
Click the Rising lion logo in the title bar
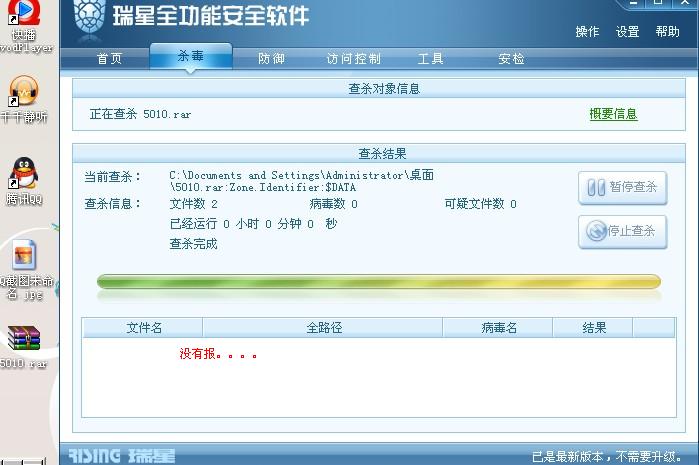tap(90, 18)
